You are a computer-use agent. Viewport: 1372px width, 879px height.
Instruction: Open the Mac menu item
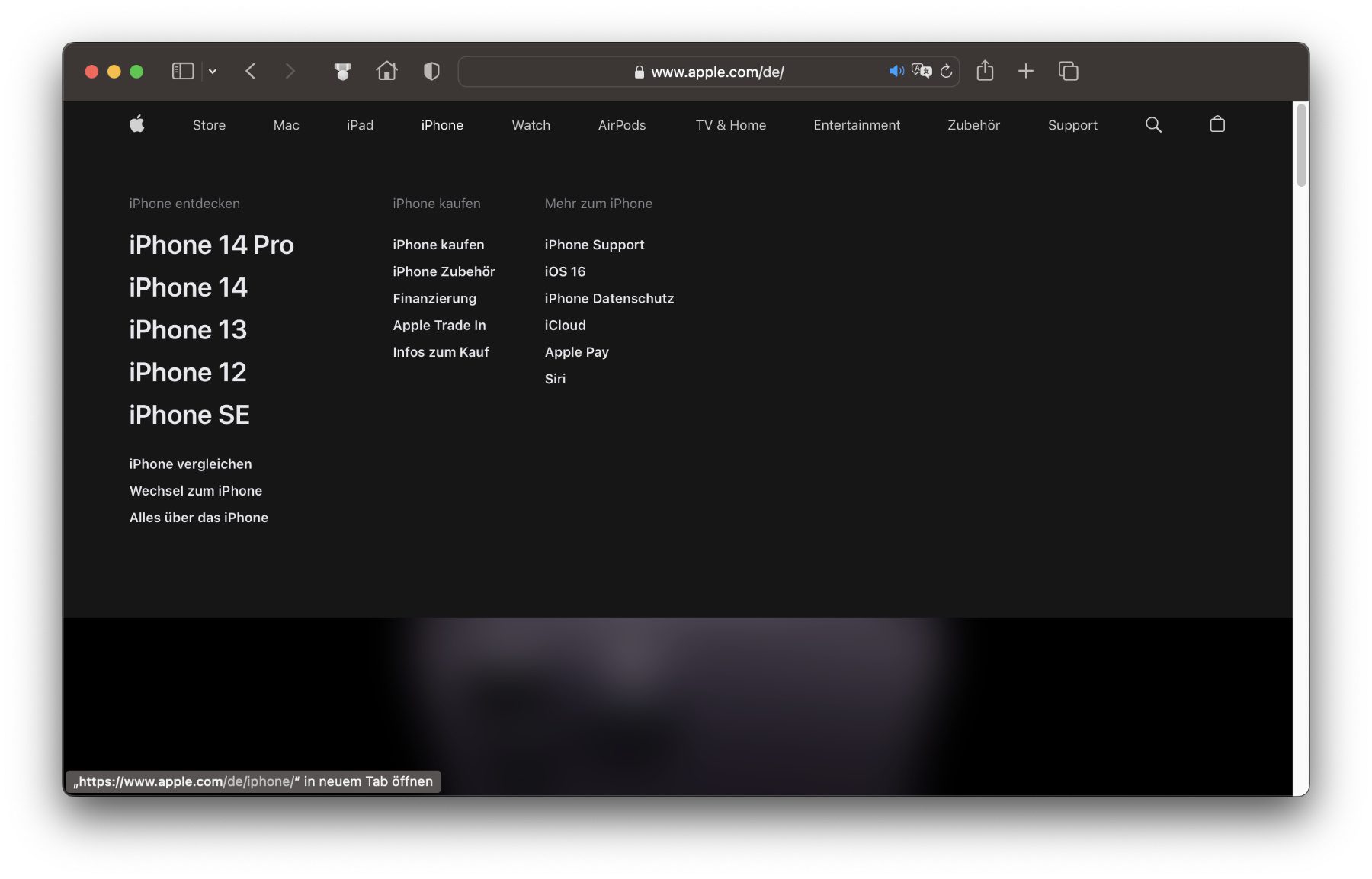point(287,125)
